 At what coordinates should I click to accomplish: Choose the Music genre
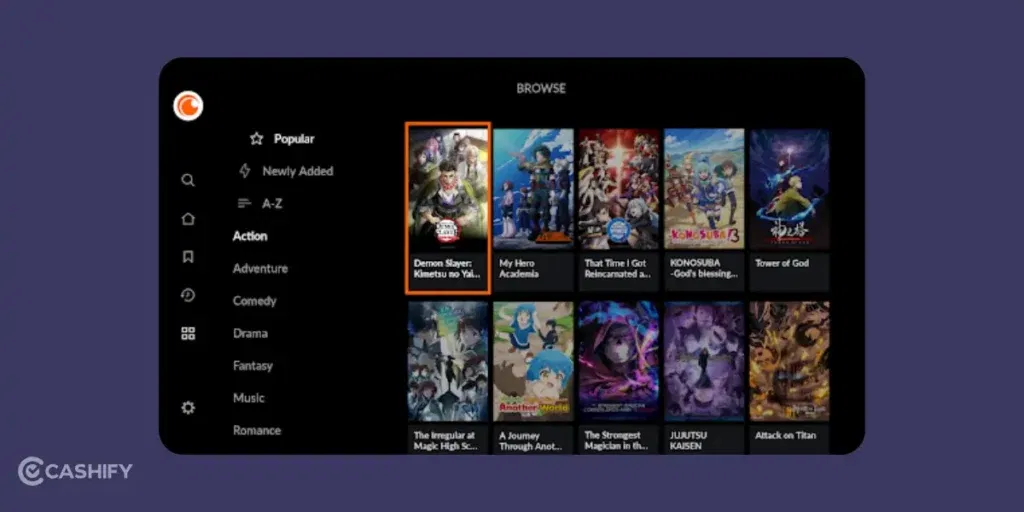tap(249, 398)
